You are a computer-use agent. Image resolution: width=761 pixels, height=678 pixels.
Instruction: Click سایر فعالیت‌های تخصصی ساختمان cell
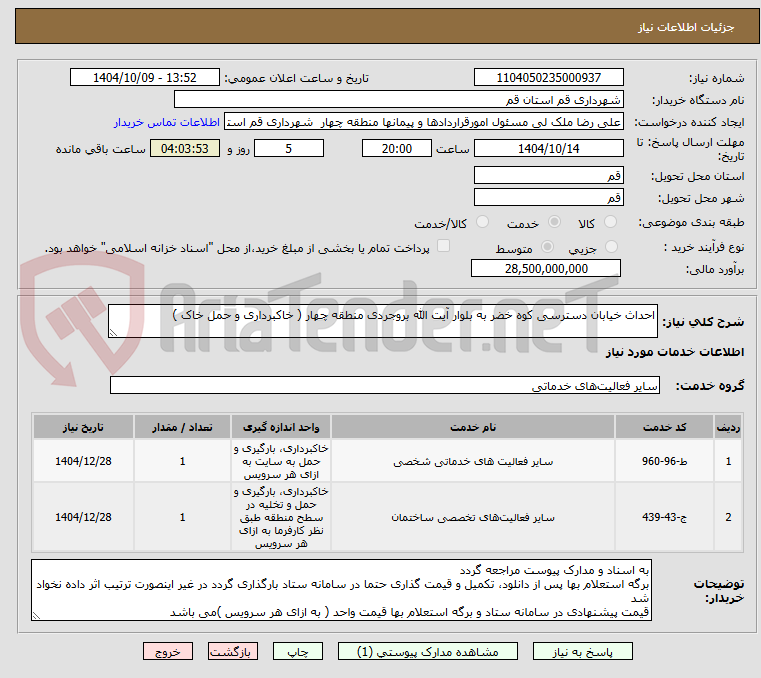tap(473, 517)
